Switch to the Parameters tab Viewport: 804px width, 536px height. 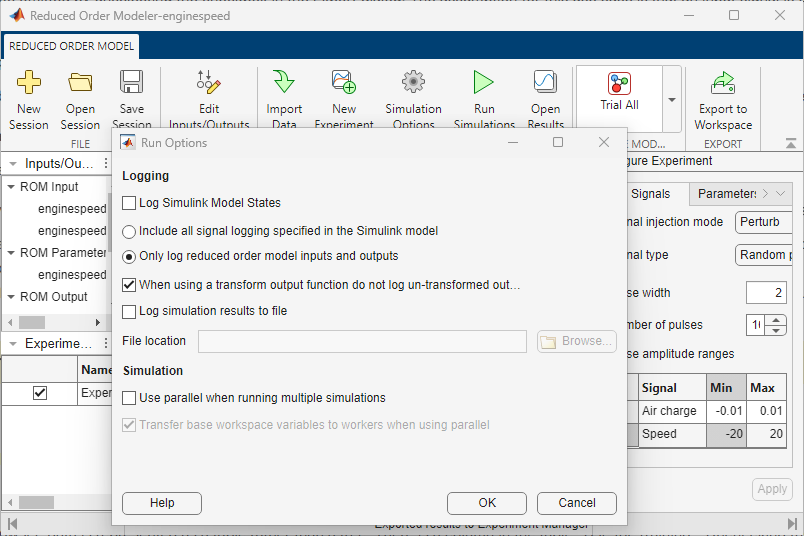(727, 194)
